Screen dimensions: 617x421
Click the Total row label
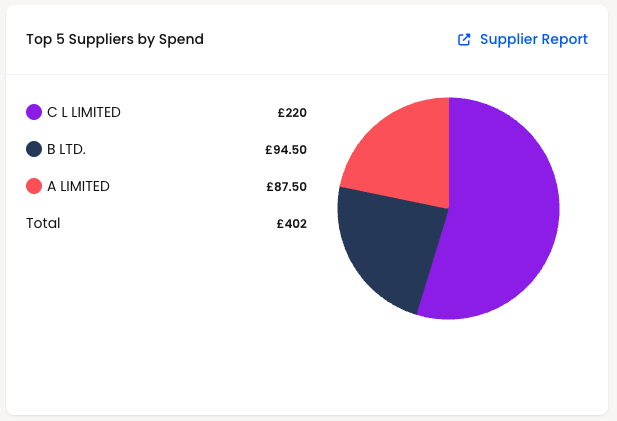click(x=43, y=223)
